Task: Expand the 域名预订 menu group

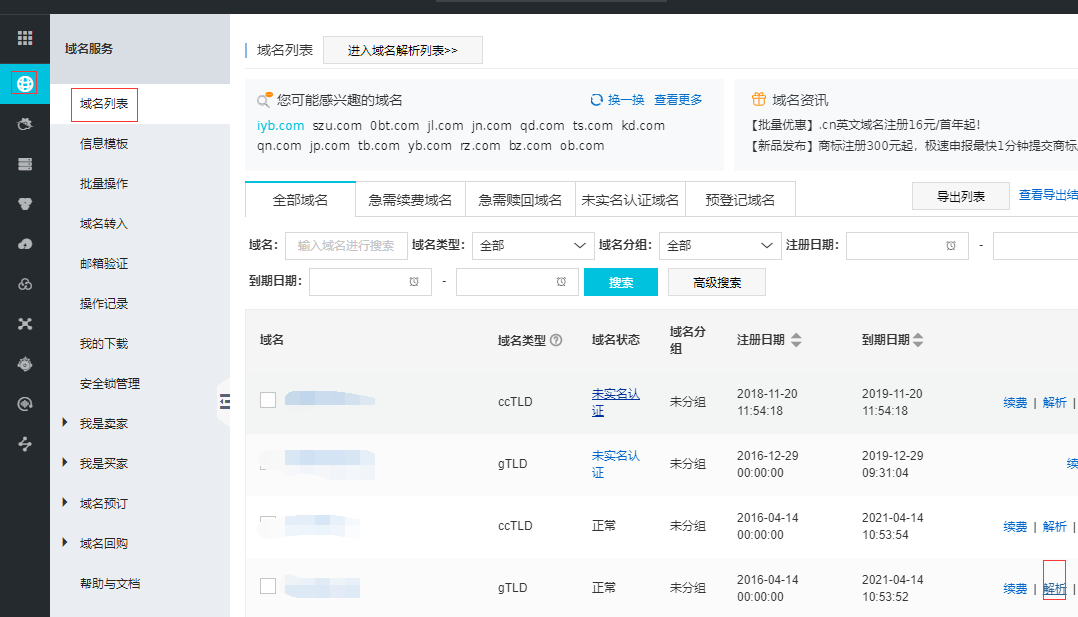Action: pyautogui.click(x=65, y=502)
